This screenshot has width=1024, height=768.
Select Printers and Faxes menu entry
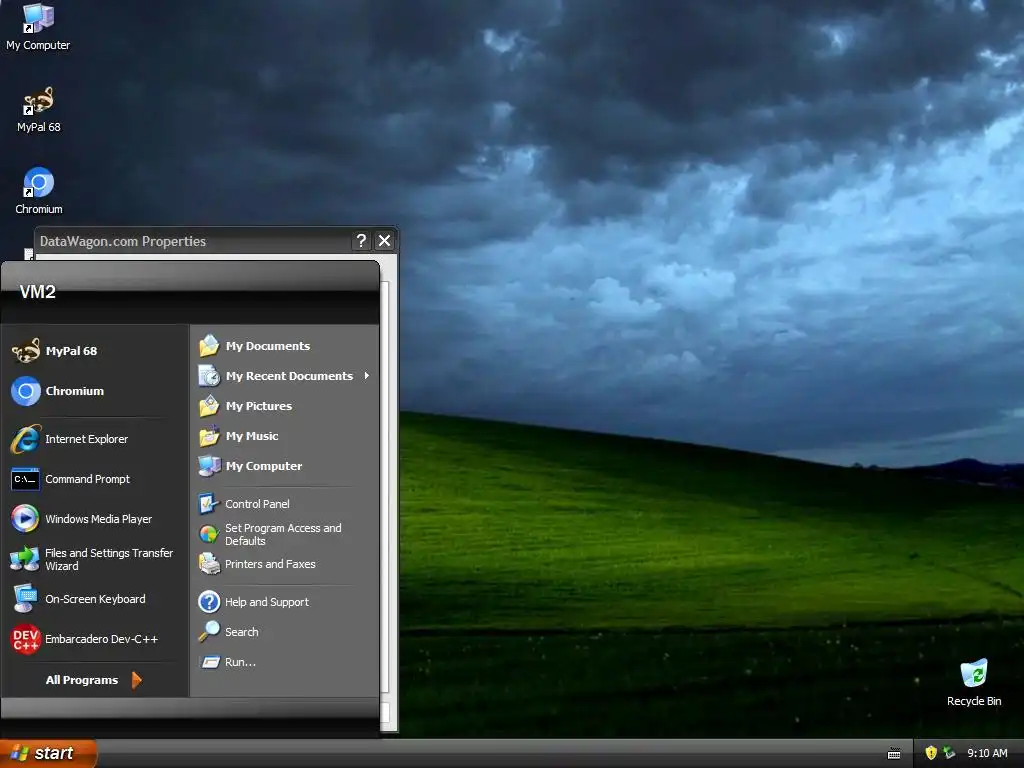coord(285,564)
